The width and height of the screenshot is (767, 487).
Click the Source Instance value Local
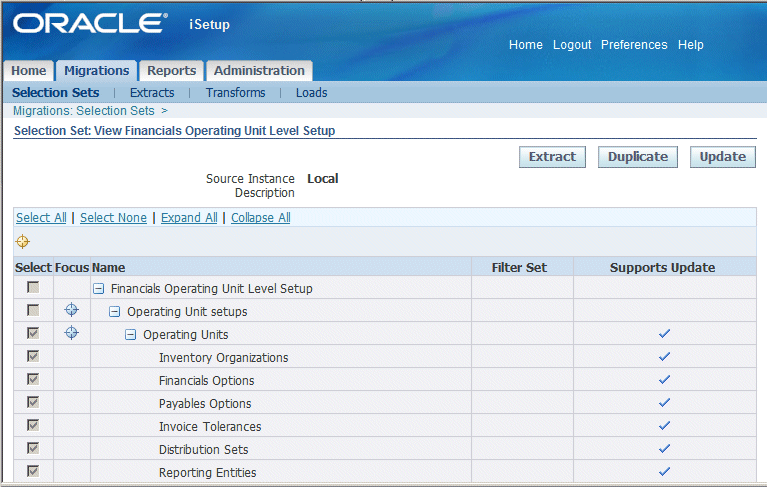[323, 178]
